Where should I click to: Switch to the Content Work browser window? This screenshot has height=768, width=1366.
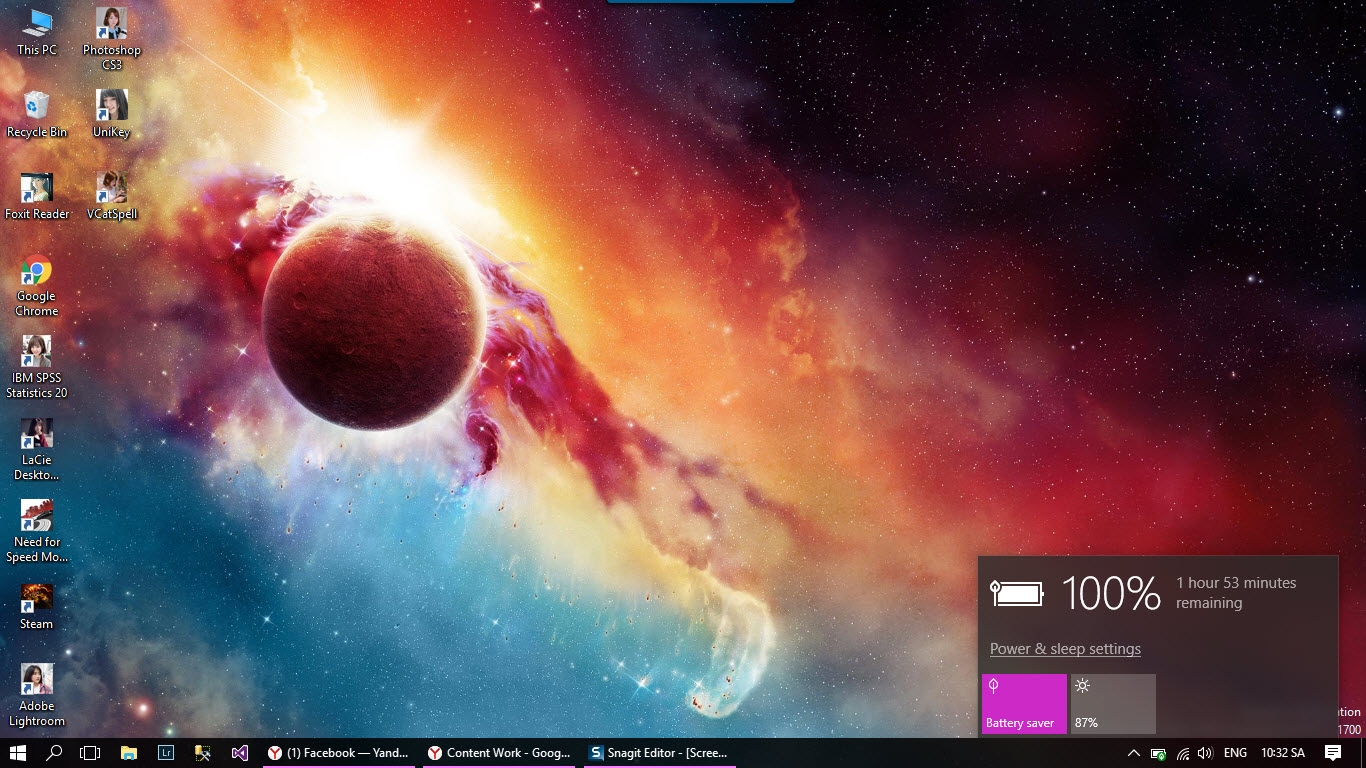[499, 753]
